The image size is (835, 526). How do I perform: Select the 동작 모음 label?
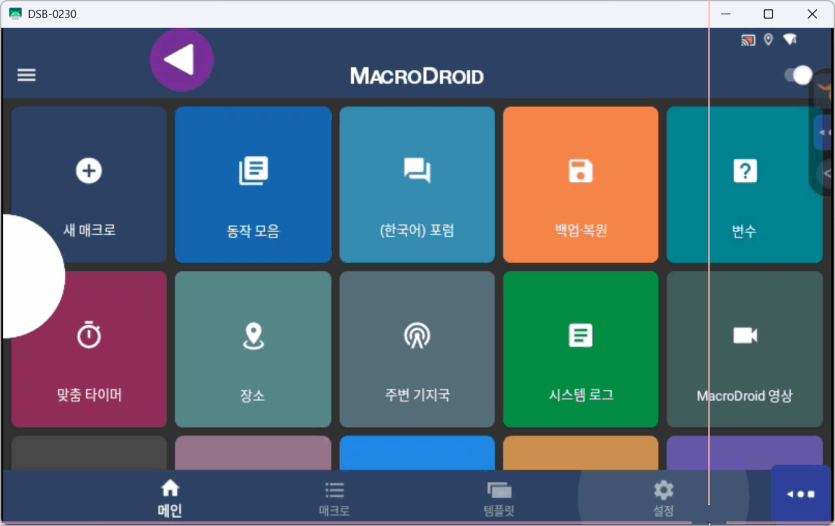point(253,231)
